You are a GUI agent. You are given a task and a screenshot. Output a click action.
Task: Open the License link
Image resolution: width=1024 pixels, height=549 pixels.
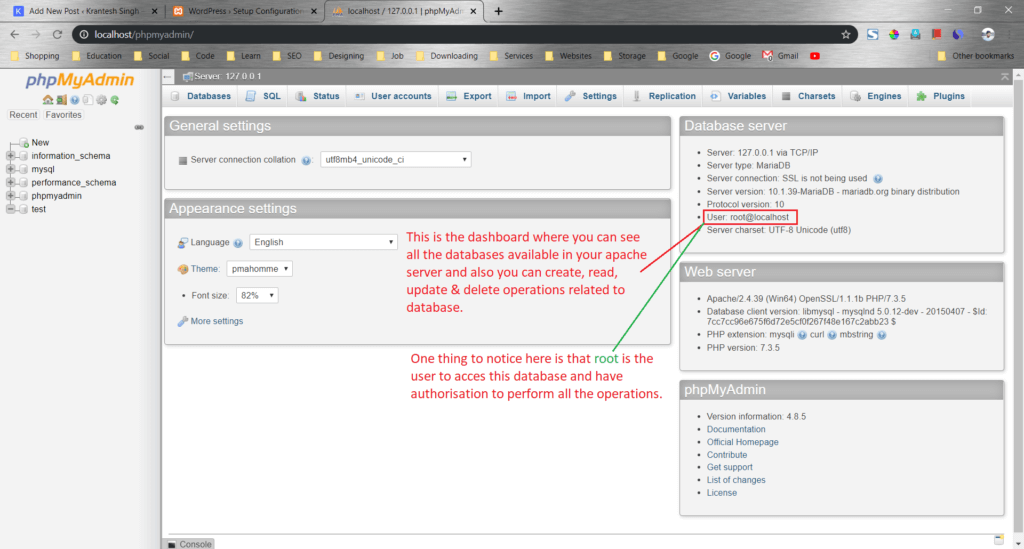[722, 493]
